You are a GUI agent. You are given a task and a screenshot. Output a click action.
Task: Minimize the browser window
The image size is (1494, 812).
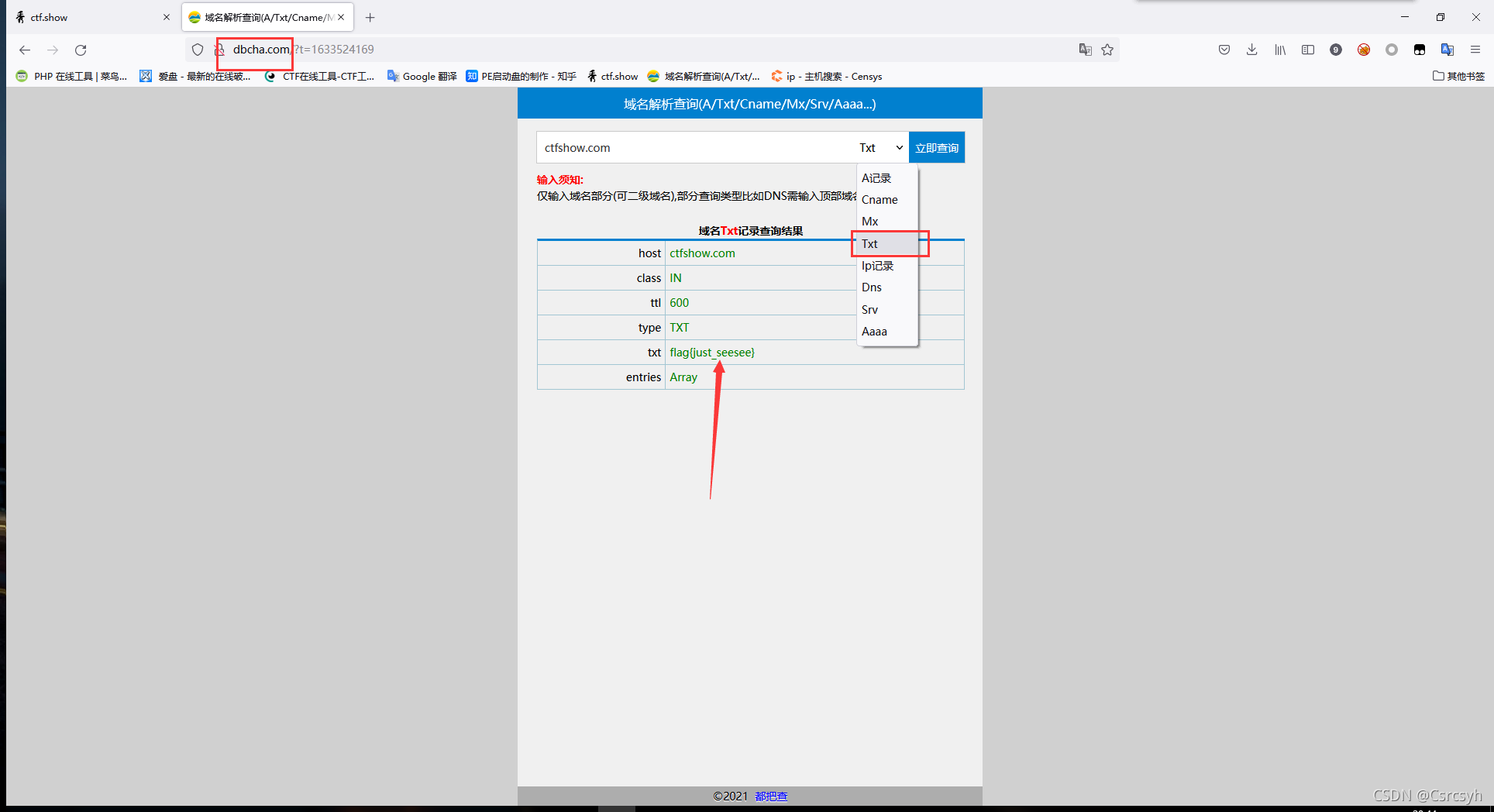coord(1405,17)
